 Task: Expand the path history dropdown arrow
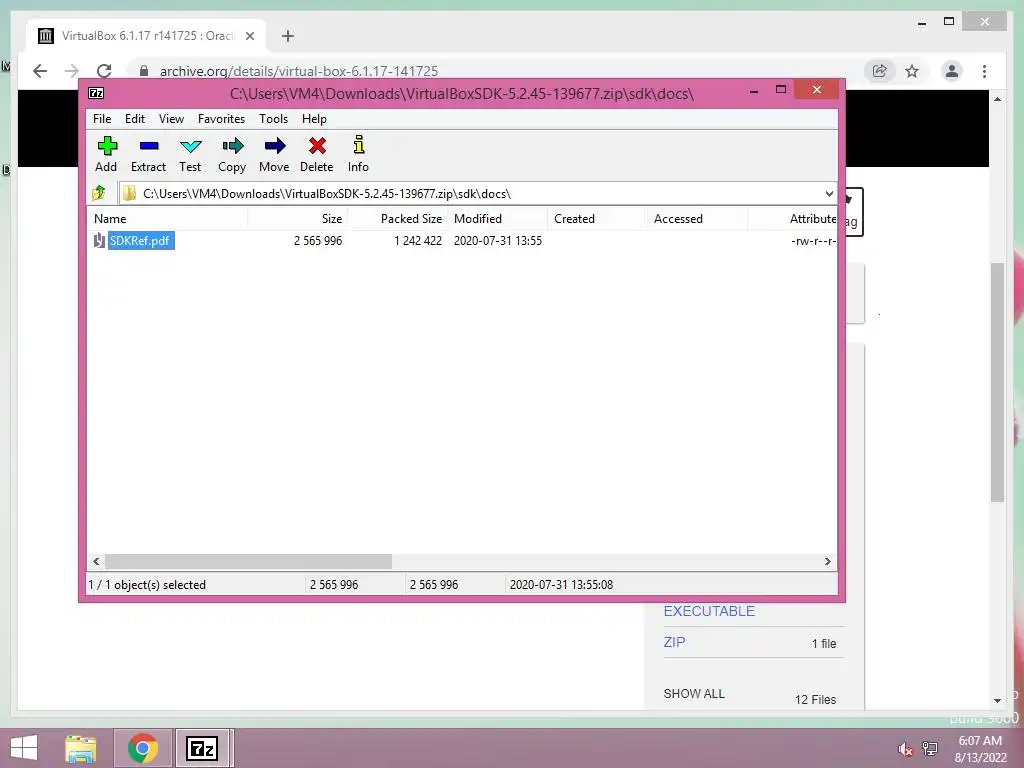[829, 194]
